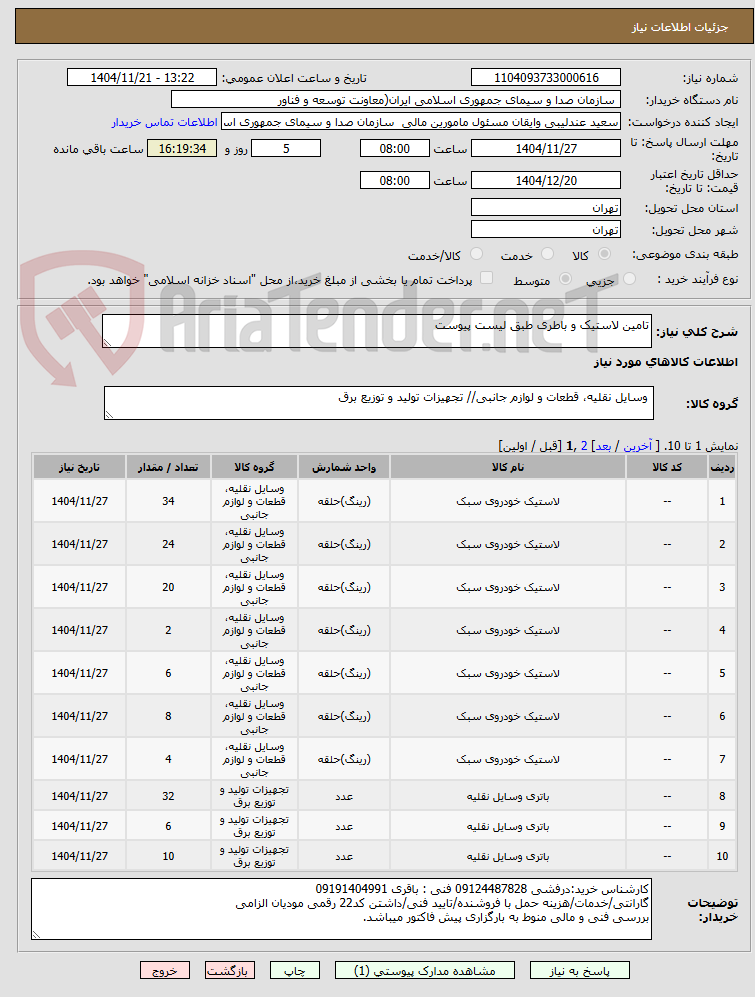The width and height of the screenshot is (755, 997).
Task: Click the تاریخ نیاز column header
Action: tap(80, 467)
